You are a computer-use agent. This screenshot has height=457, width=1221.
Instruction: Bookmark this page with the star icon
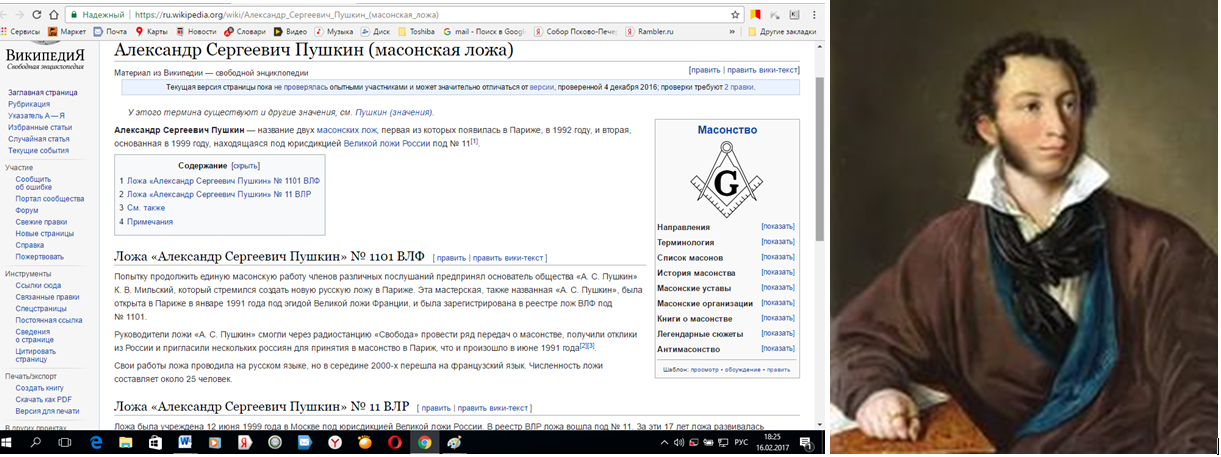click(x=735, y=15)
